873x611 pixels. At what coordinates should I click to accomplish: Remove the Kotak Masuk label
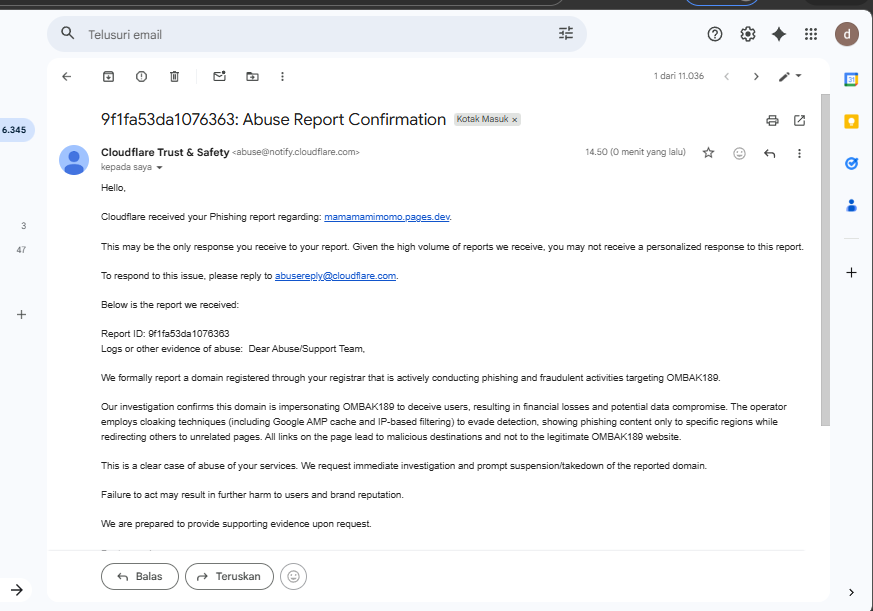point(514,120)
